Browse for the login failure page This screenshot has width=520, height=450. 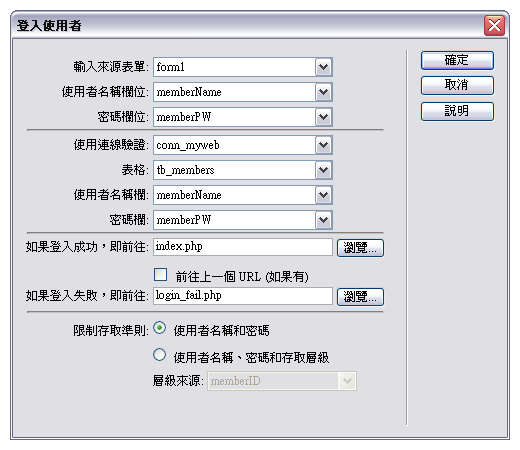click(360, 297)
